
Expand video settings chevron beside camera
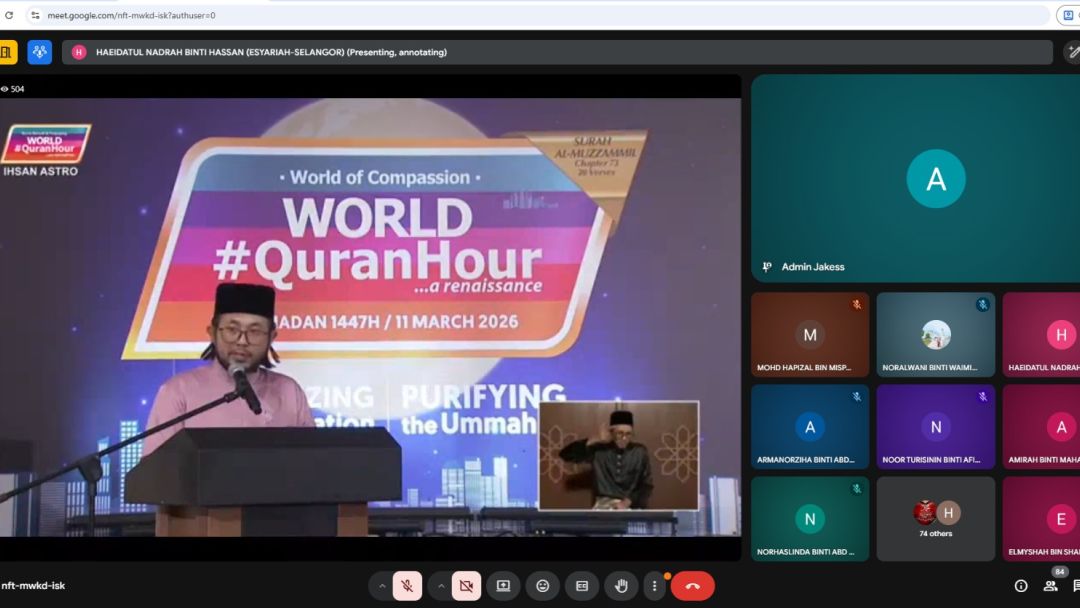coord(440,586)
